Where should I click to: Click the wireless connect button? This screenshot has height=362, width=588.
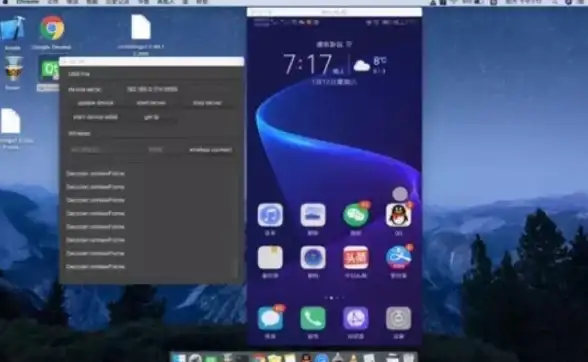click(x=210, y=150)
